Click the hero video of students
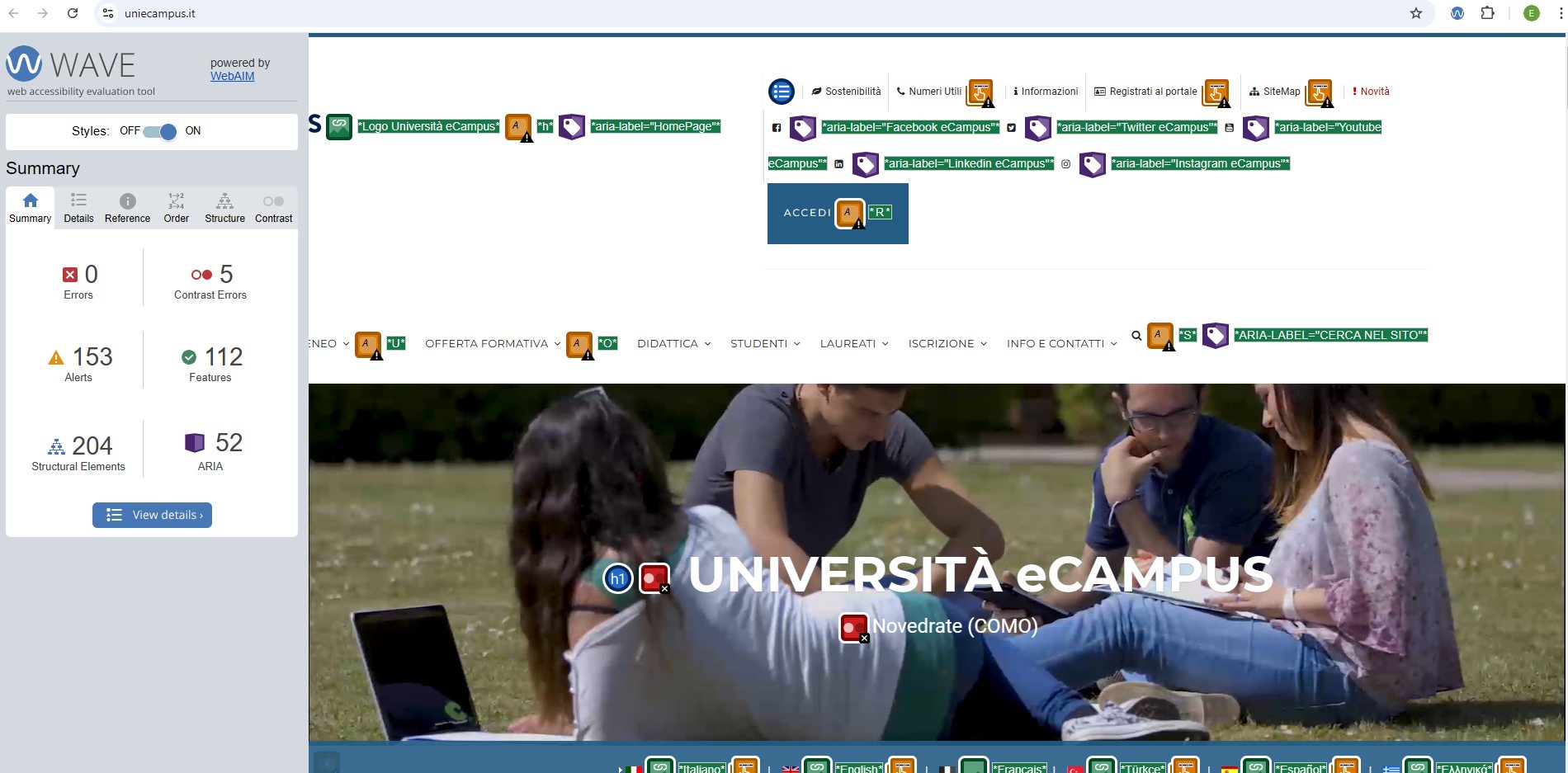The width and height of the screenshot is (1568, 773). (937, 562)
